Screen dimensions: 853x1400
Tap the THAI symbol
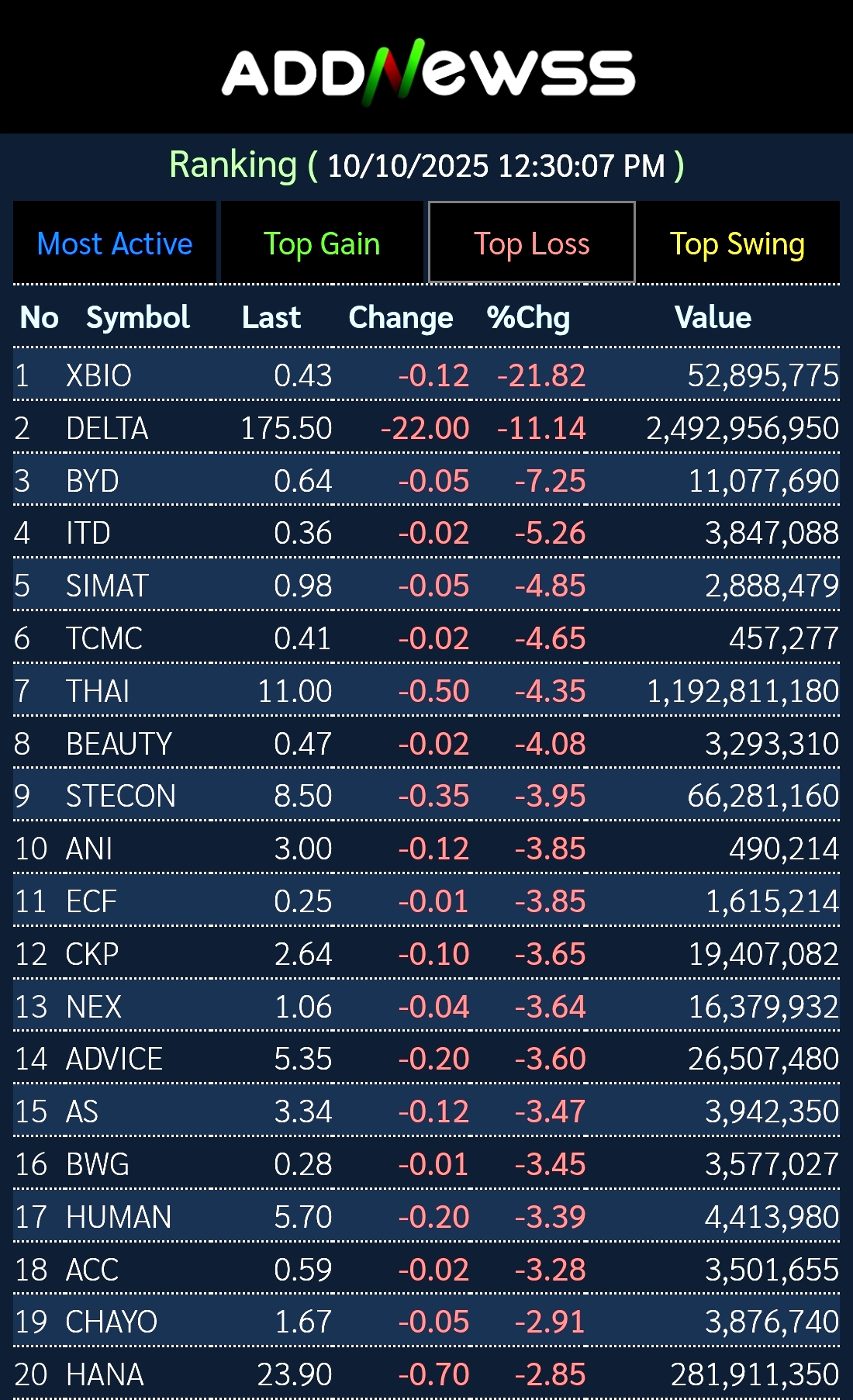[98, 691]
